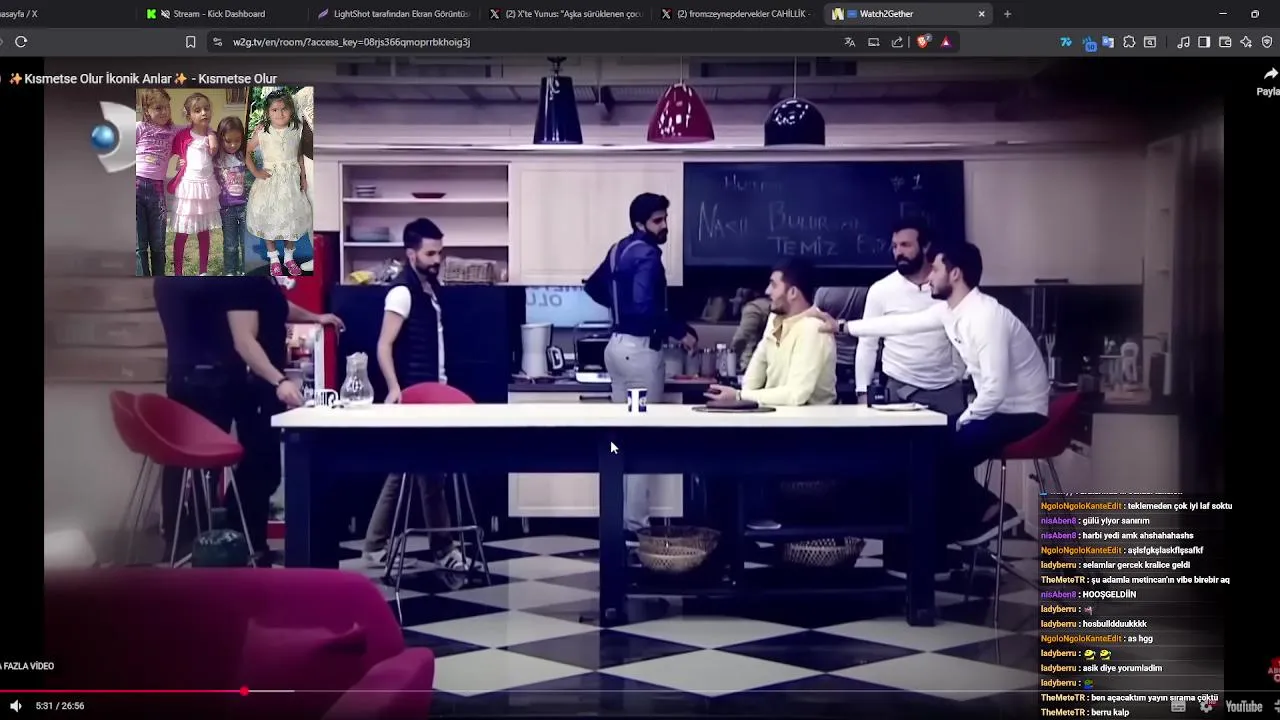1280x720 pixels.
Task: Click chat message 'hosbullddduukkkk'
Action: click(x=1115, y=624)
